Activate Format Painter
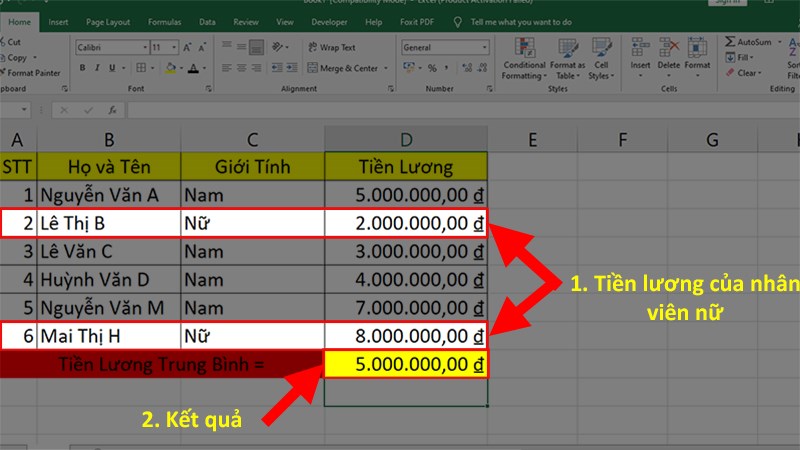Viewport: 800px width, 450px height. tap(30, 72)
